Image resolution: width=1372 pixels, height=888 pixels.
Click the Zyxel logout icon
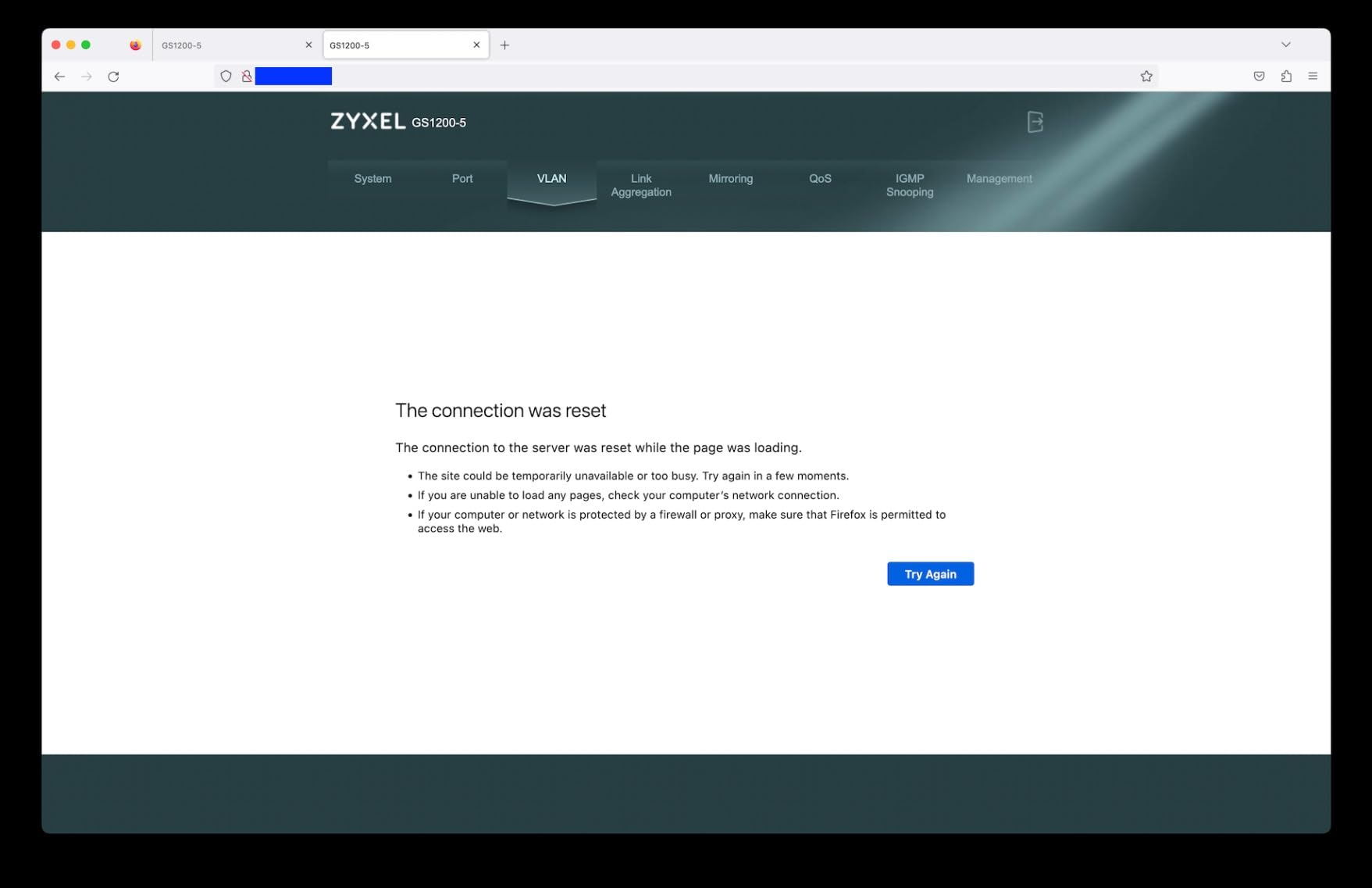pyautogui.click(x=1035, y=122)
